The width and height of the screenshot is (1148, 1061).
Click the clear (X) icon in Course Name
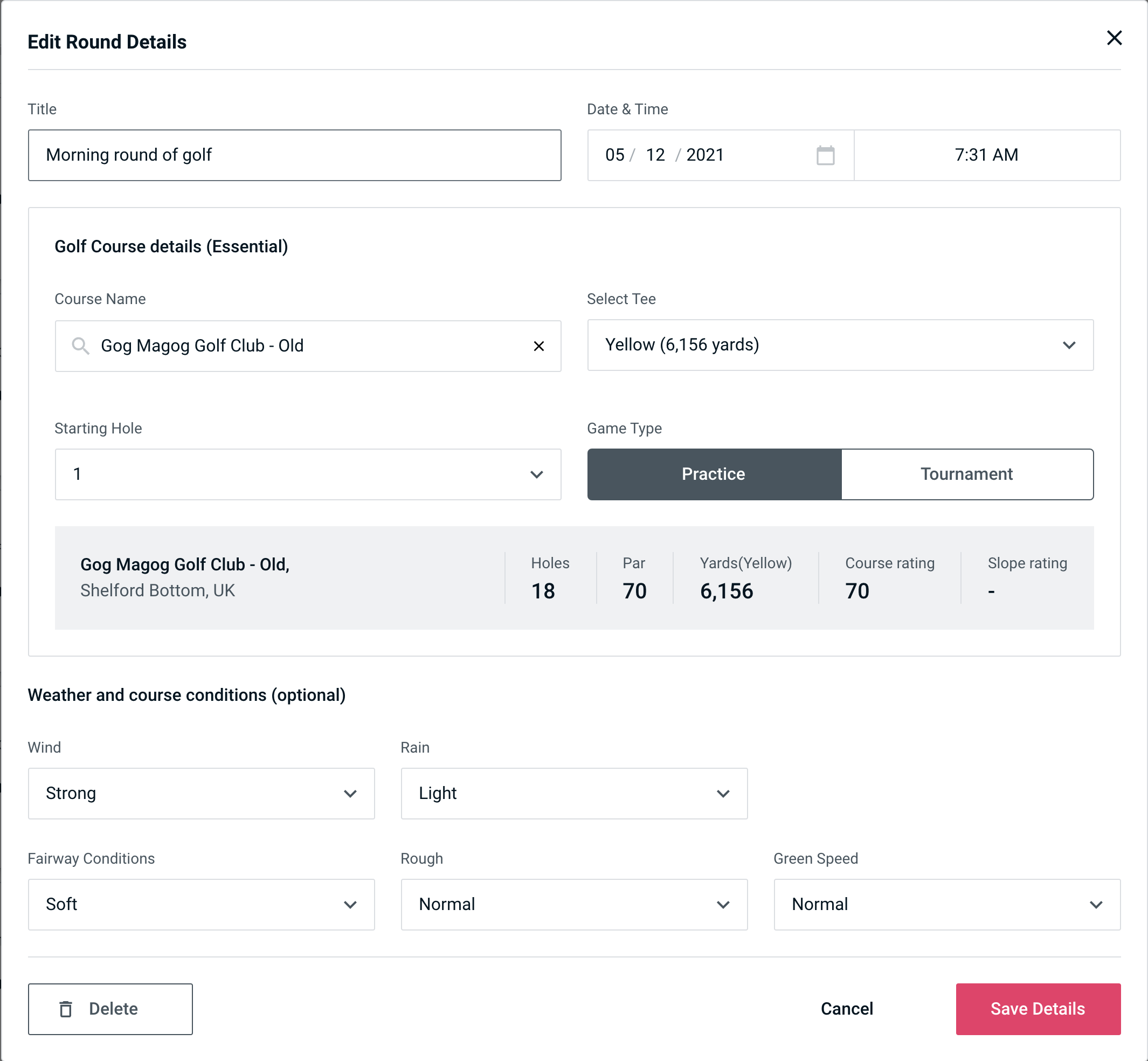point(539,346)
